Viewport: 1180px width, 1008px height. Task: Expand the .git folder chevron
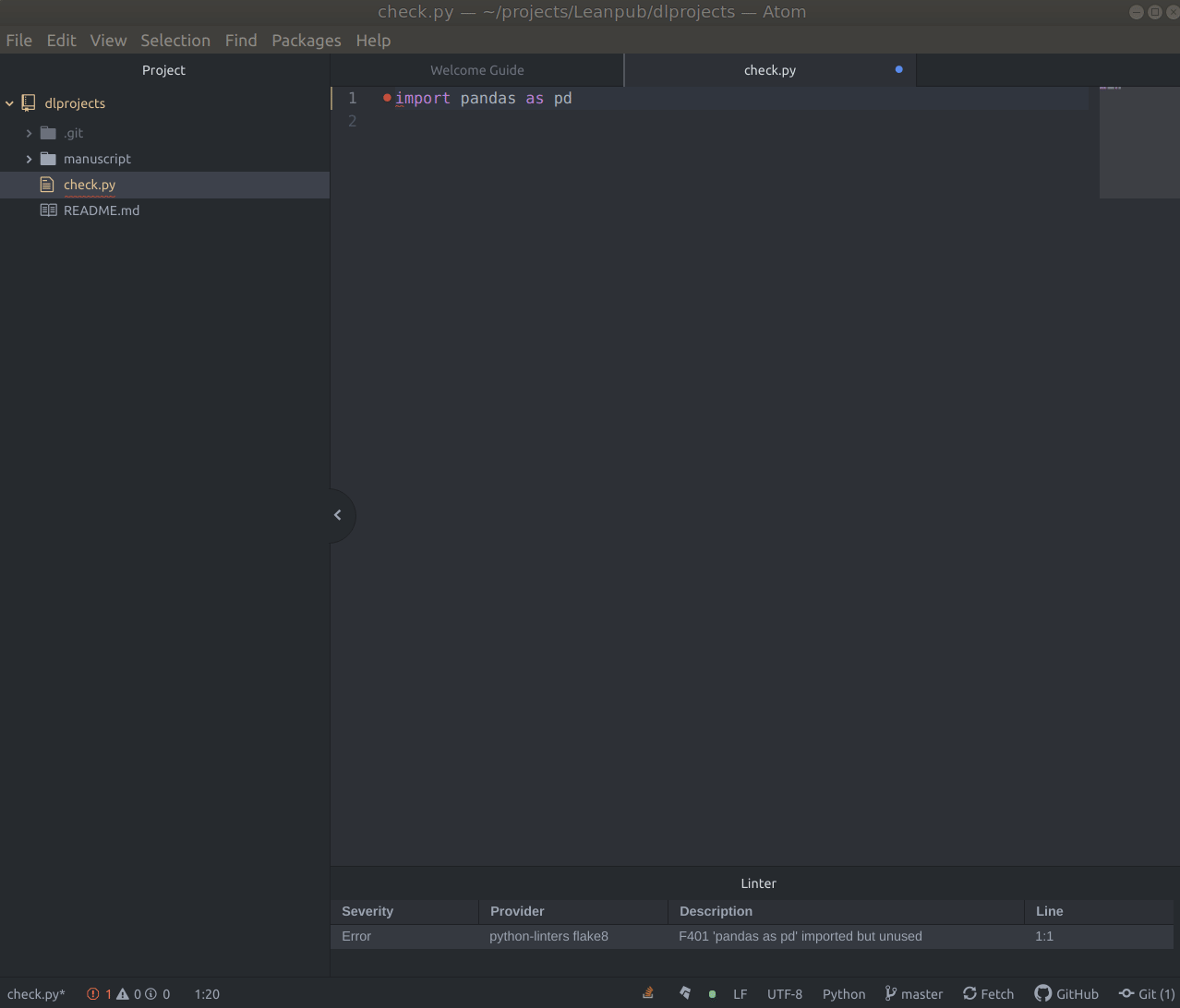[29, 133]
